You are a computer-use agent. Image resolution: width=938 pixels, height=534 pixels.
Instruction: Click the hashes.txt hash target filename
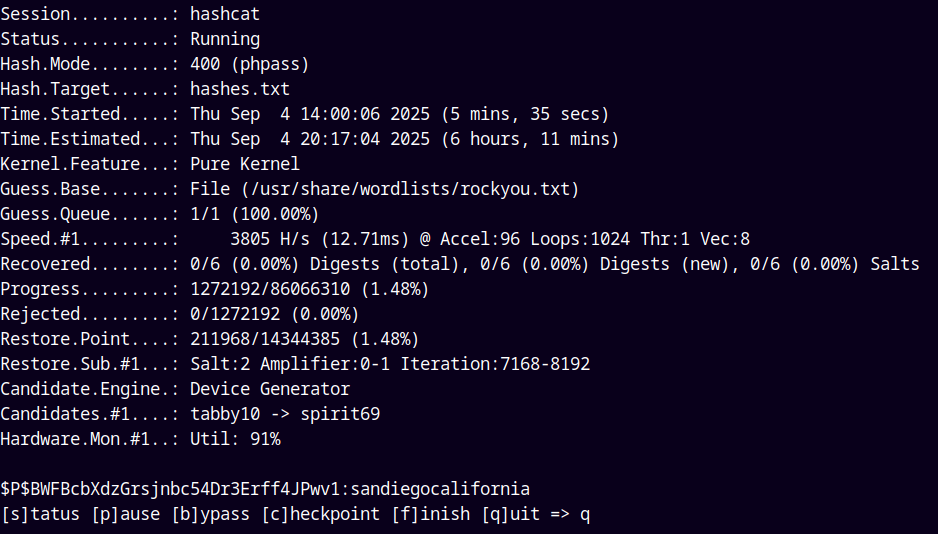240,89
